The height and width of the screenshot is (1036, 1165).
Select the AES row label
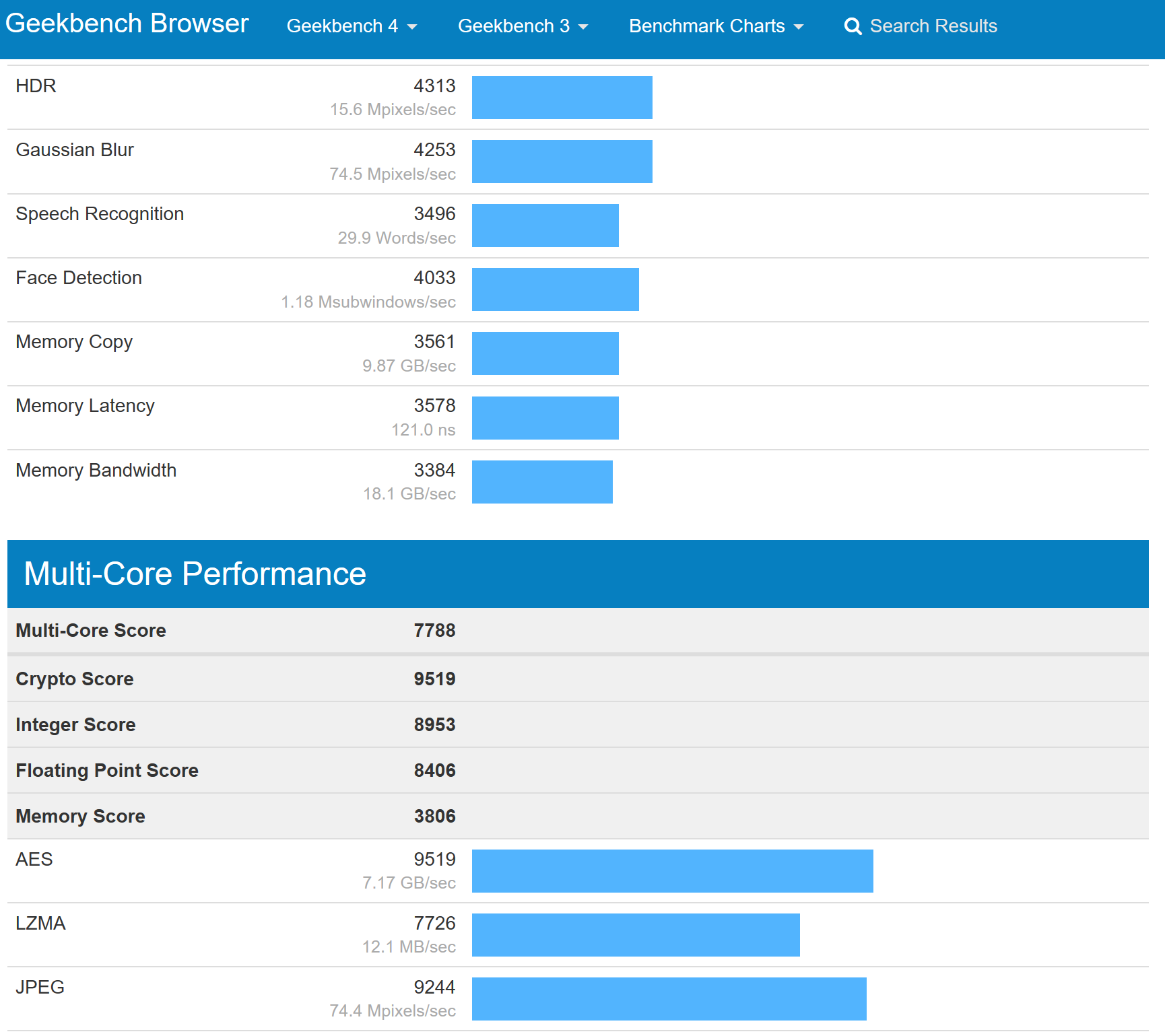(x=34, y=860)
